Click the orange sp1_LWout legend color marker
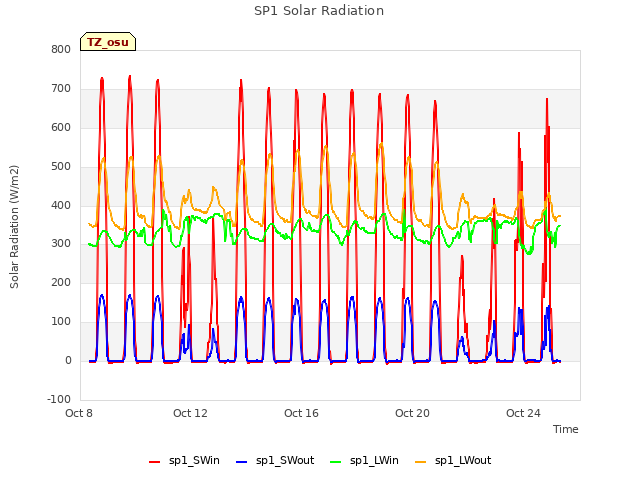This screenshot has width=640, height=480. (x=420, y=462)
